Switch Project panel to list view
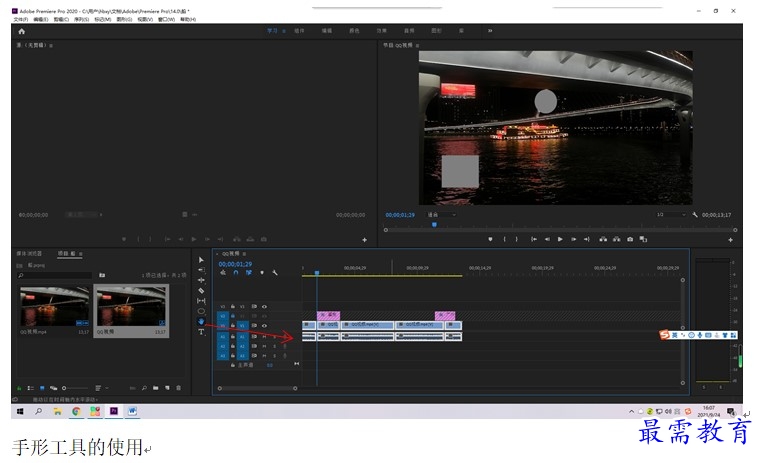This screenshot has height=463, width=760. pyautogui.click(x=31, y=388)
